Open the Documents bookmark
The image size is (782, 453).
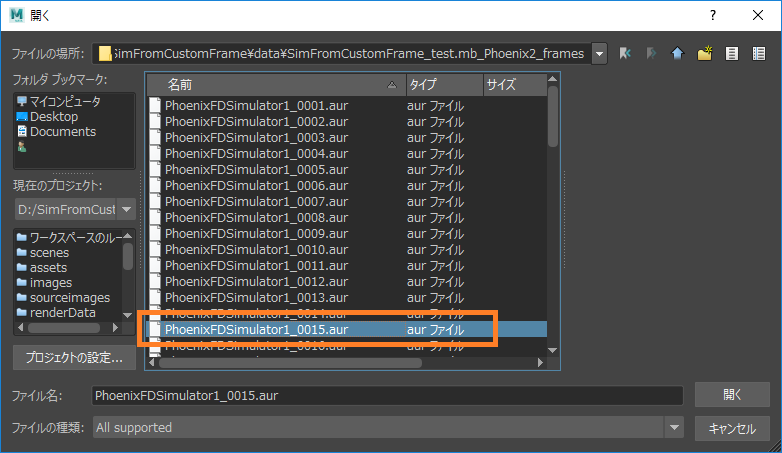[x=56, y=132]
